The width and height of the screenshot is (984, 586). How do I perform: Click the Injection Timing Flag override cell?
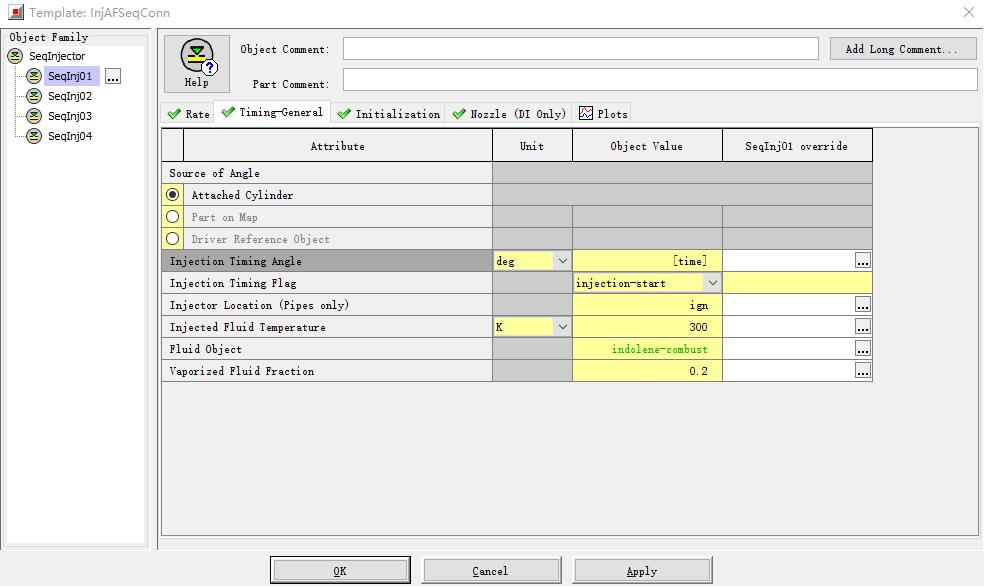click(797, 283)
